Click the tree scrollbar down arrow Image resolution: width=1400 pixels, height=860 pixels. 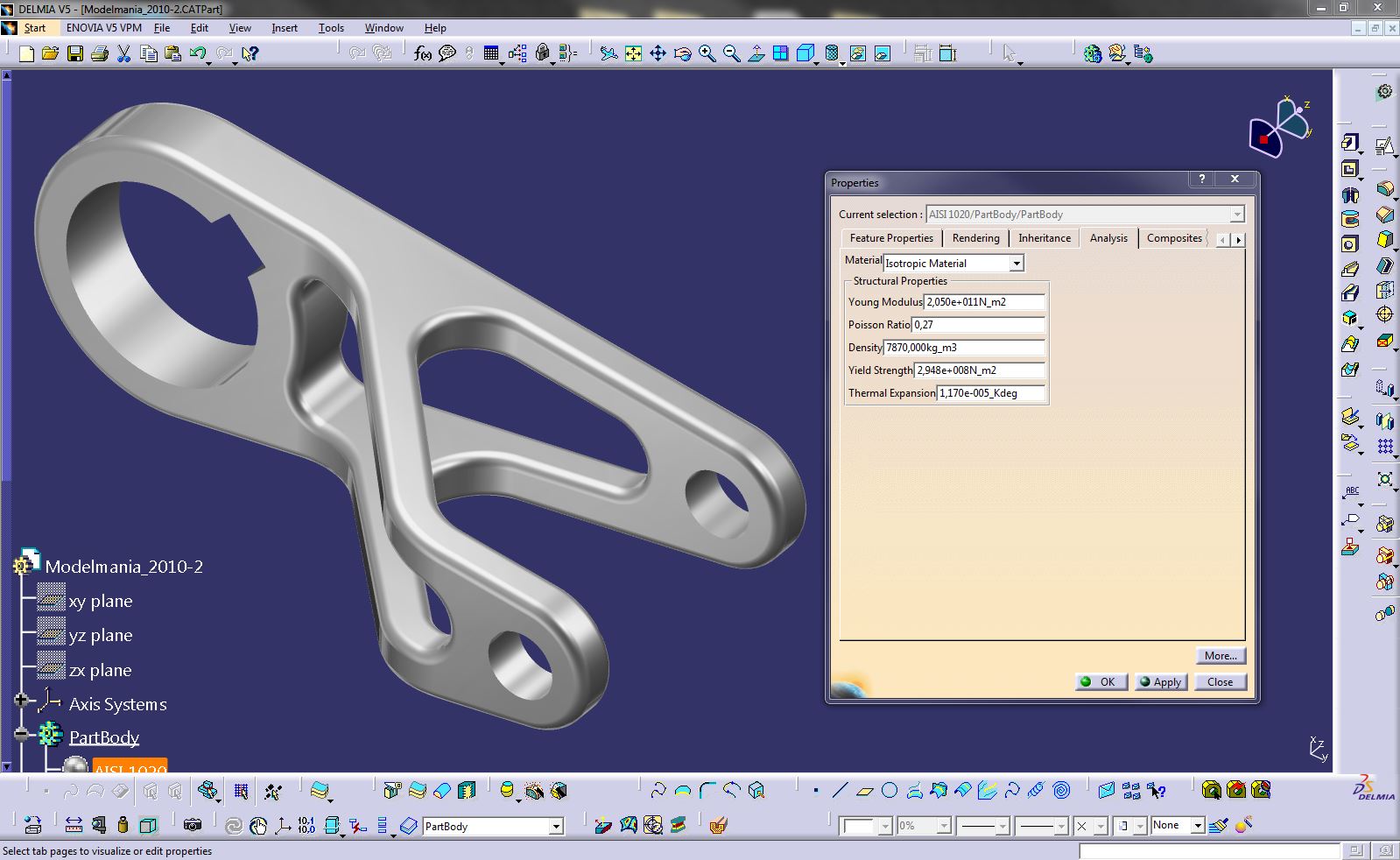click(6, 767)
